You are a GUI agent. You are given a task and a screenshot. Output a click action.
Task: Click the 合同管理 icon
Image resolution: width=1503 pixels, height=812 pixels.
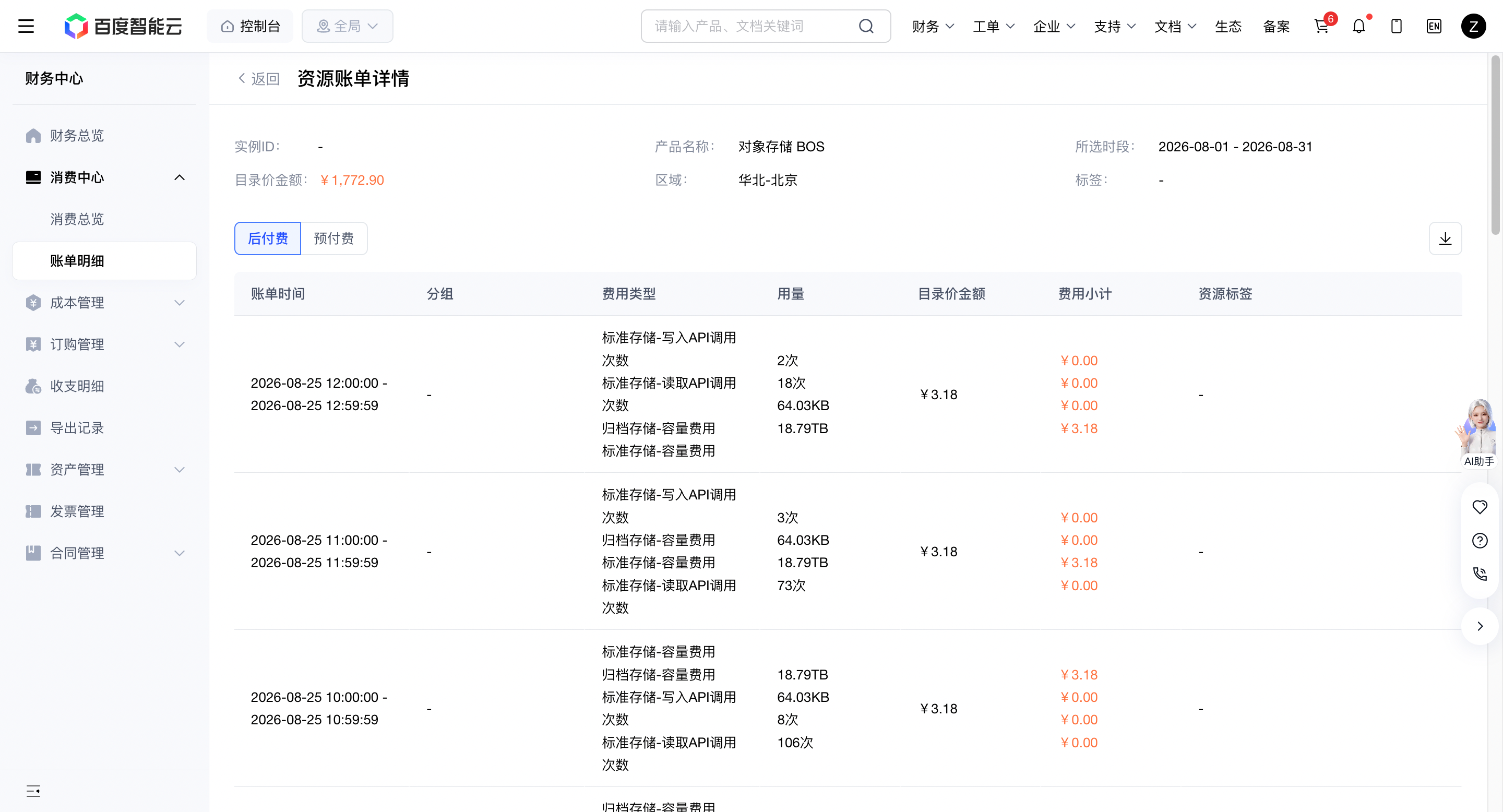(x=33, y=553)
